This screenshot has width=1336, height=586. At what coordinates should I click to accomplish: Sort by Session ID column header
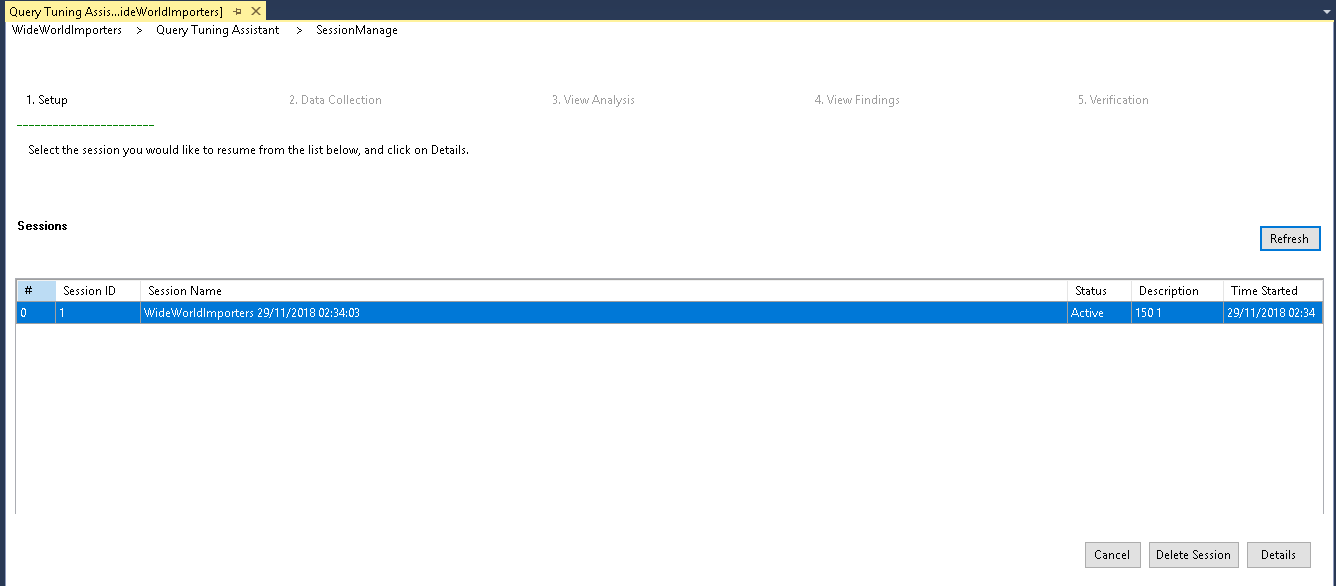98,291
